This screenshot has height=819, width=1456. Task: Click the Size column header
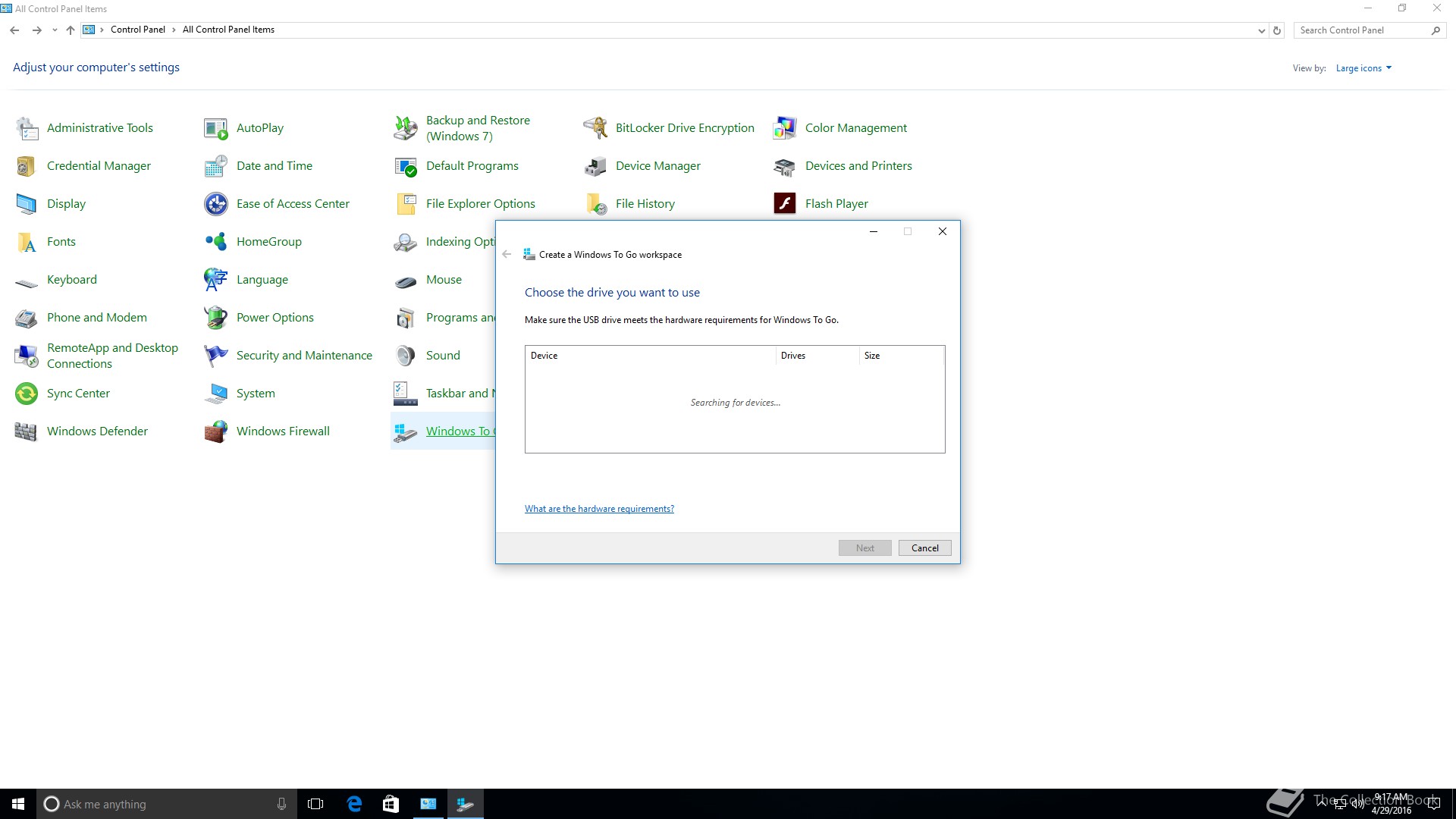pyautogui.click(x=902, y=356)
